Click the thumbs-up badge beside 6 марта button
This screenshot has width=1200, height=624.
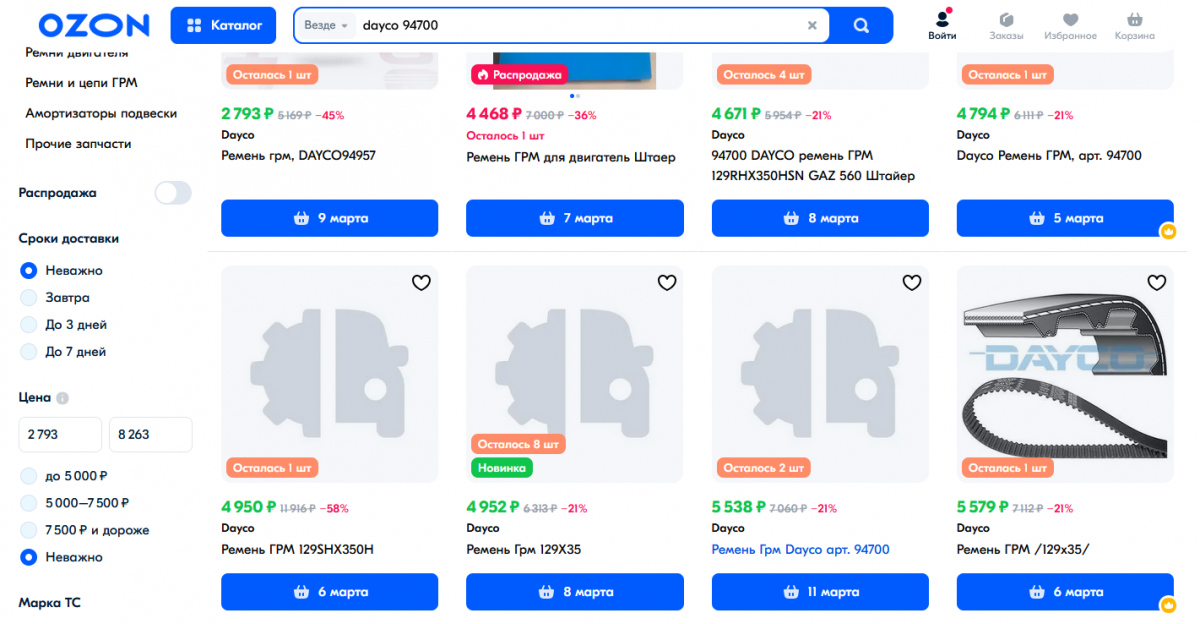click(1168, 604)
